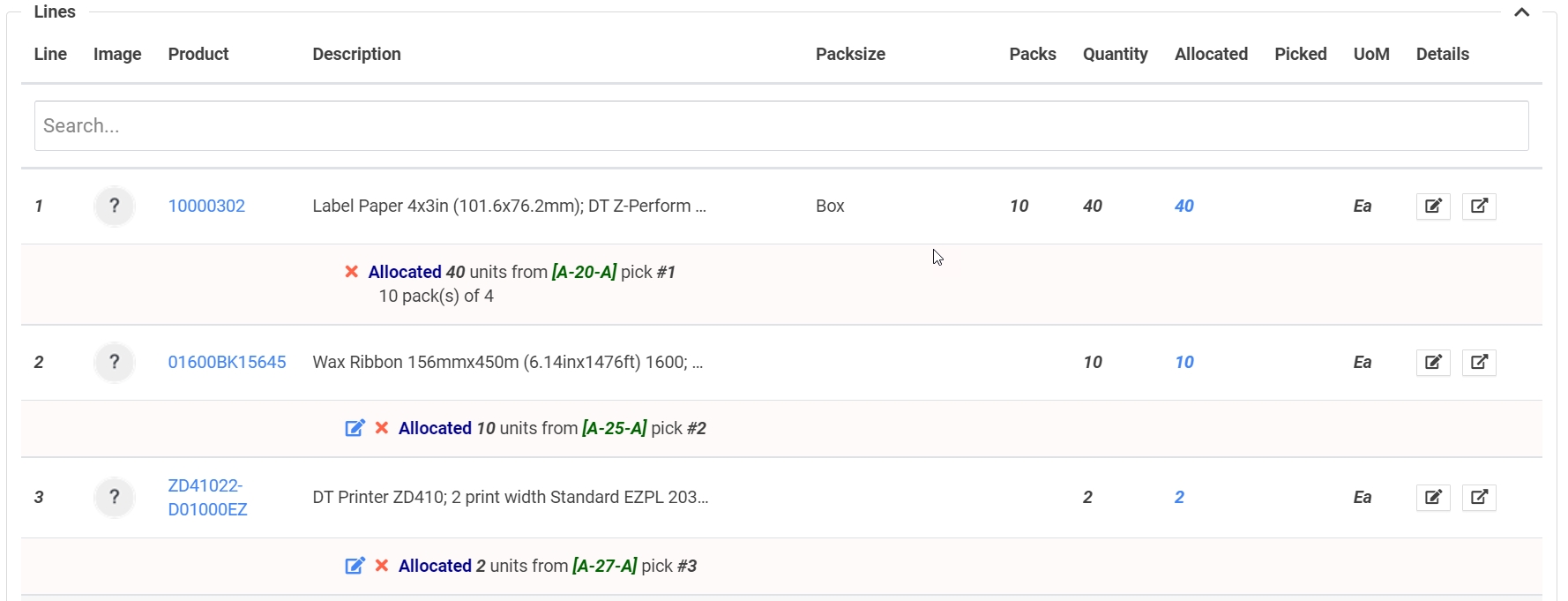Collapse the Lines section chevron
Screen dimensions: 1568x601
coord(1521,12)
